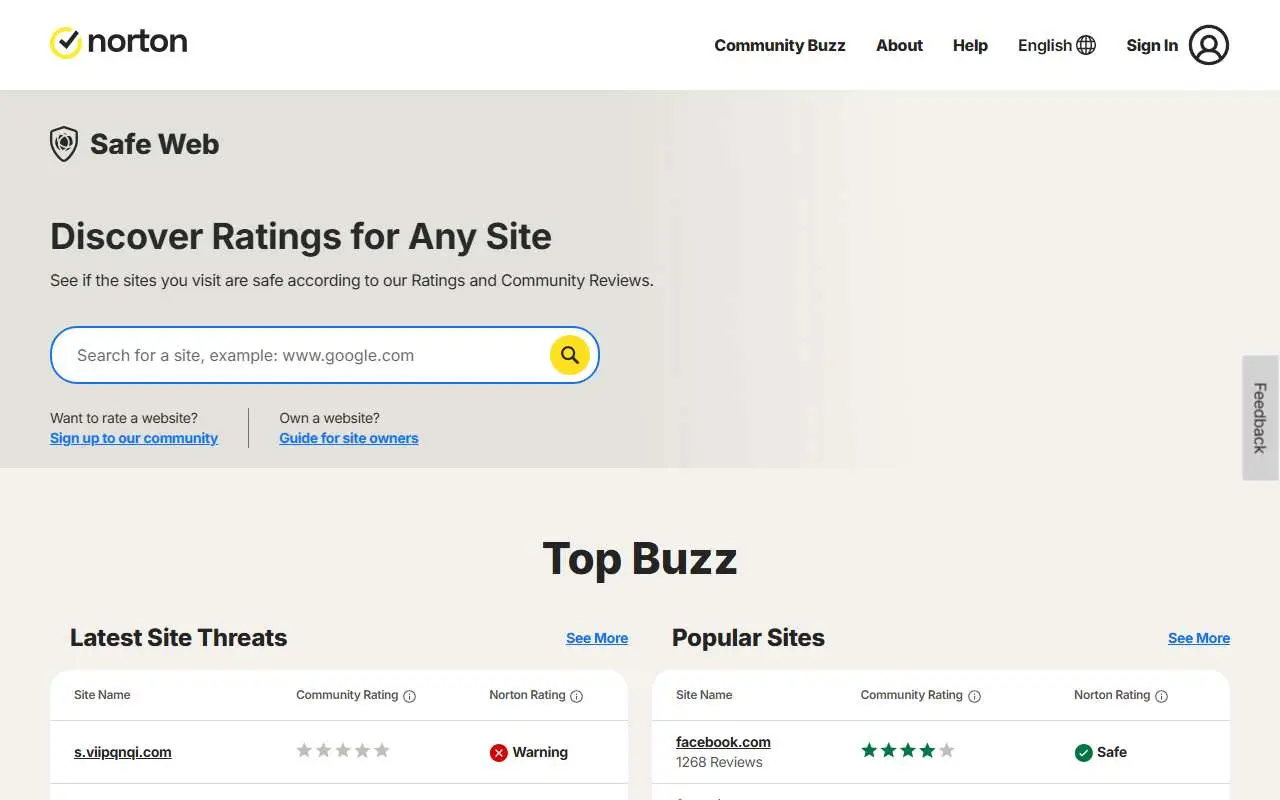Click the yellow search magnifier button
This screenshot has height=800, width=1280.
(570, 355)
